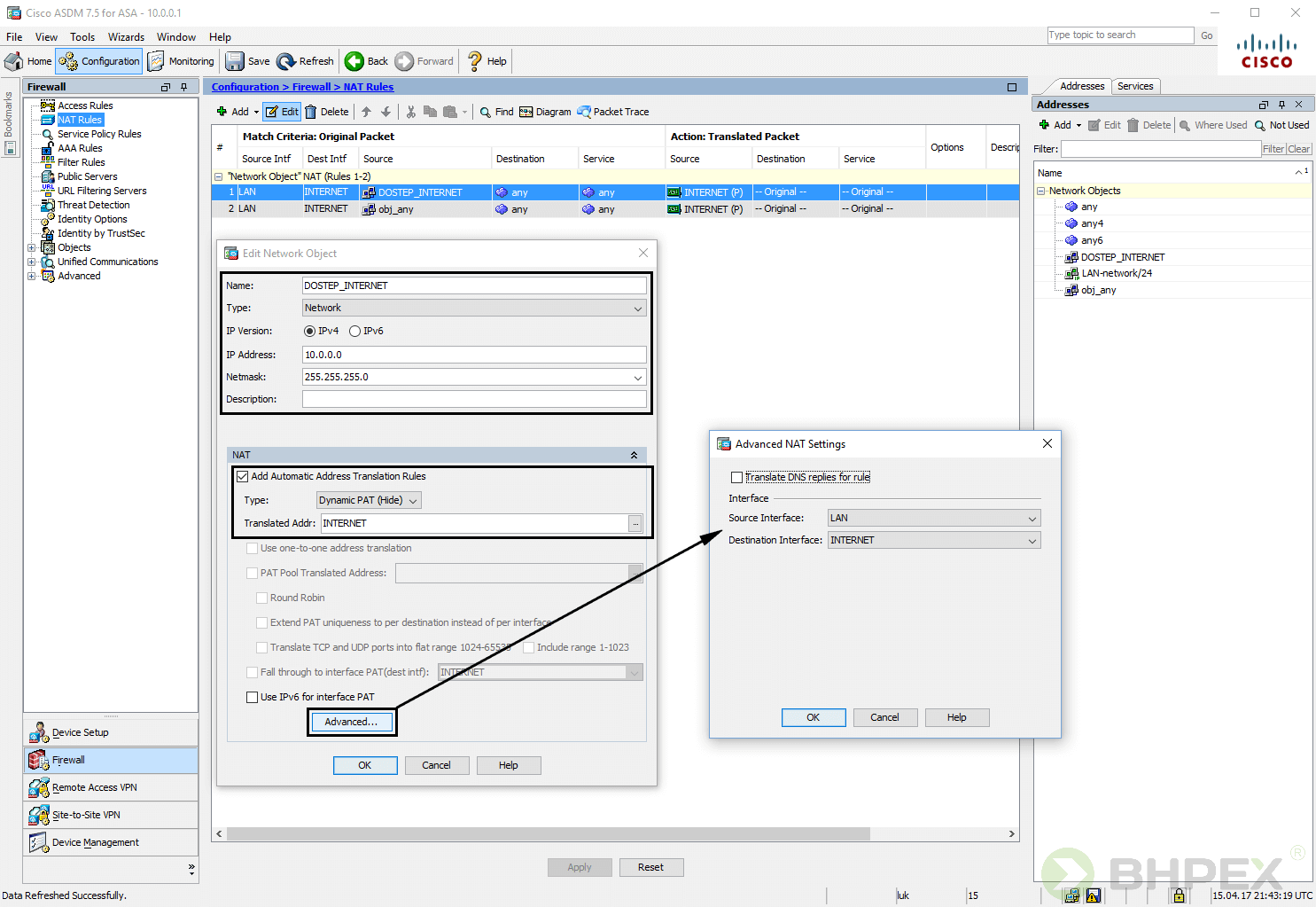Viewport: 1316px width, 907px height.
Task: Edit the selected NAT rule
Action: (282, 112)
